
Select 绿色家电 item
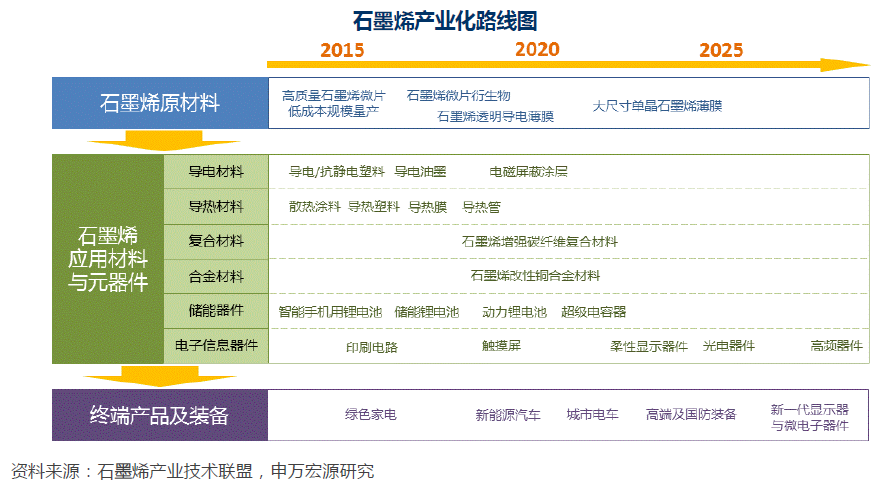pos(371,414)
